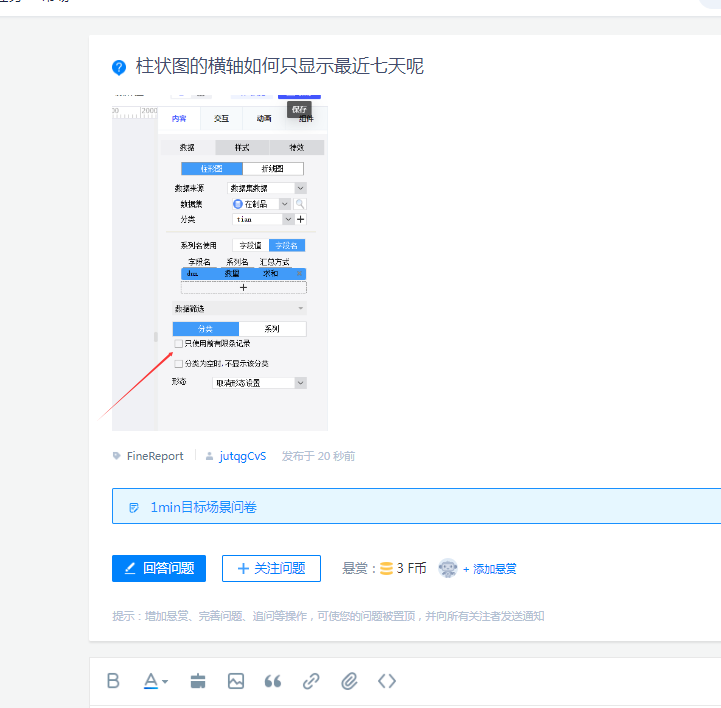Insert a horizontal rule icon in the editor toolbar
The width and height of the screenshot is (721, 708).
[198, 681]
